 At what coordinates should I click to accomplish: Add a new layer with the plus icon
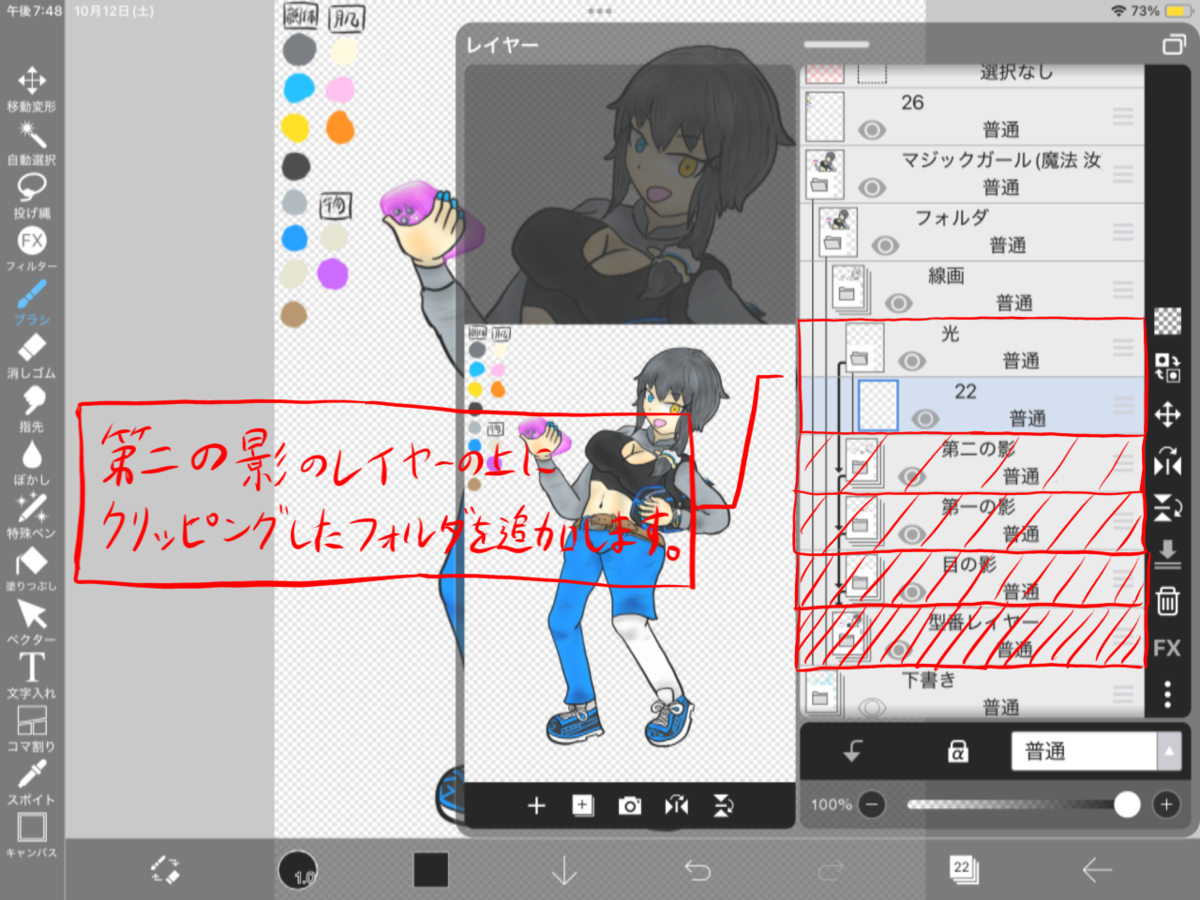pos(536,806)
